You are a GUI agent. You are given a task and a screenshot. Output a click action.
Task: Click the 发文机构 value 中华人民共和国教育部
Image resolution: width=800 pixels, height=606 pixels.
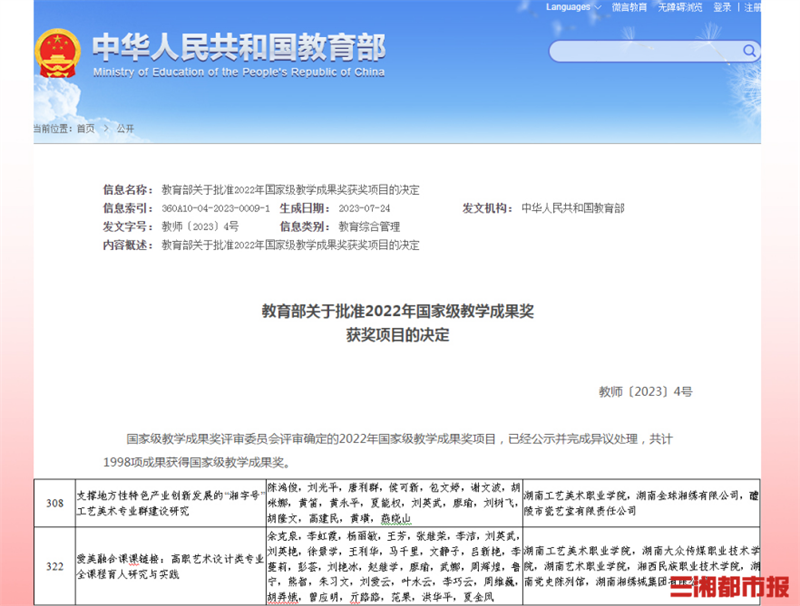coord(572,208)
